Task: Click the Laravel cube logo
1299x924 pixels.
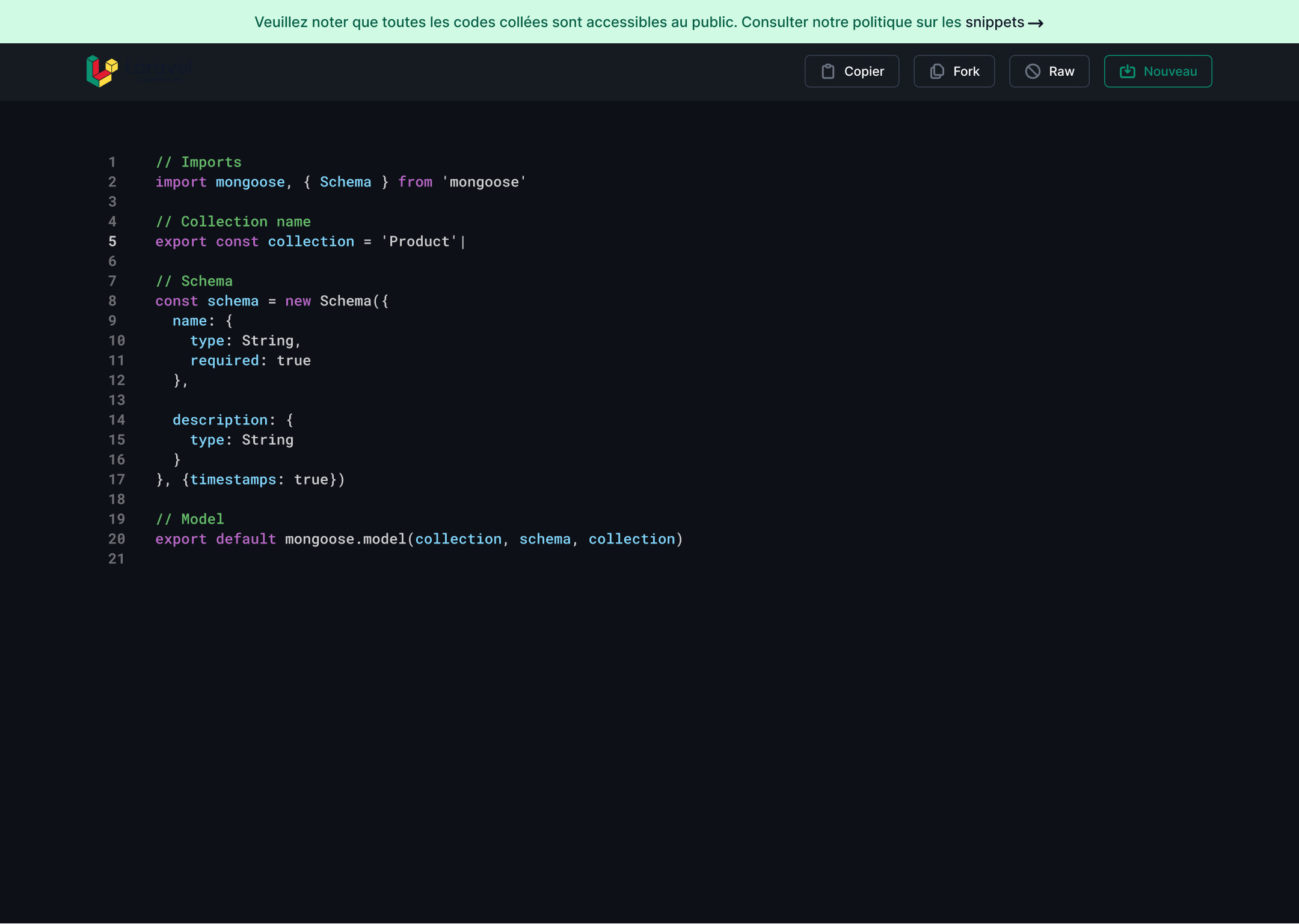Action: point(102,72)
